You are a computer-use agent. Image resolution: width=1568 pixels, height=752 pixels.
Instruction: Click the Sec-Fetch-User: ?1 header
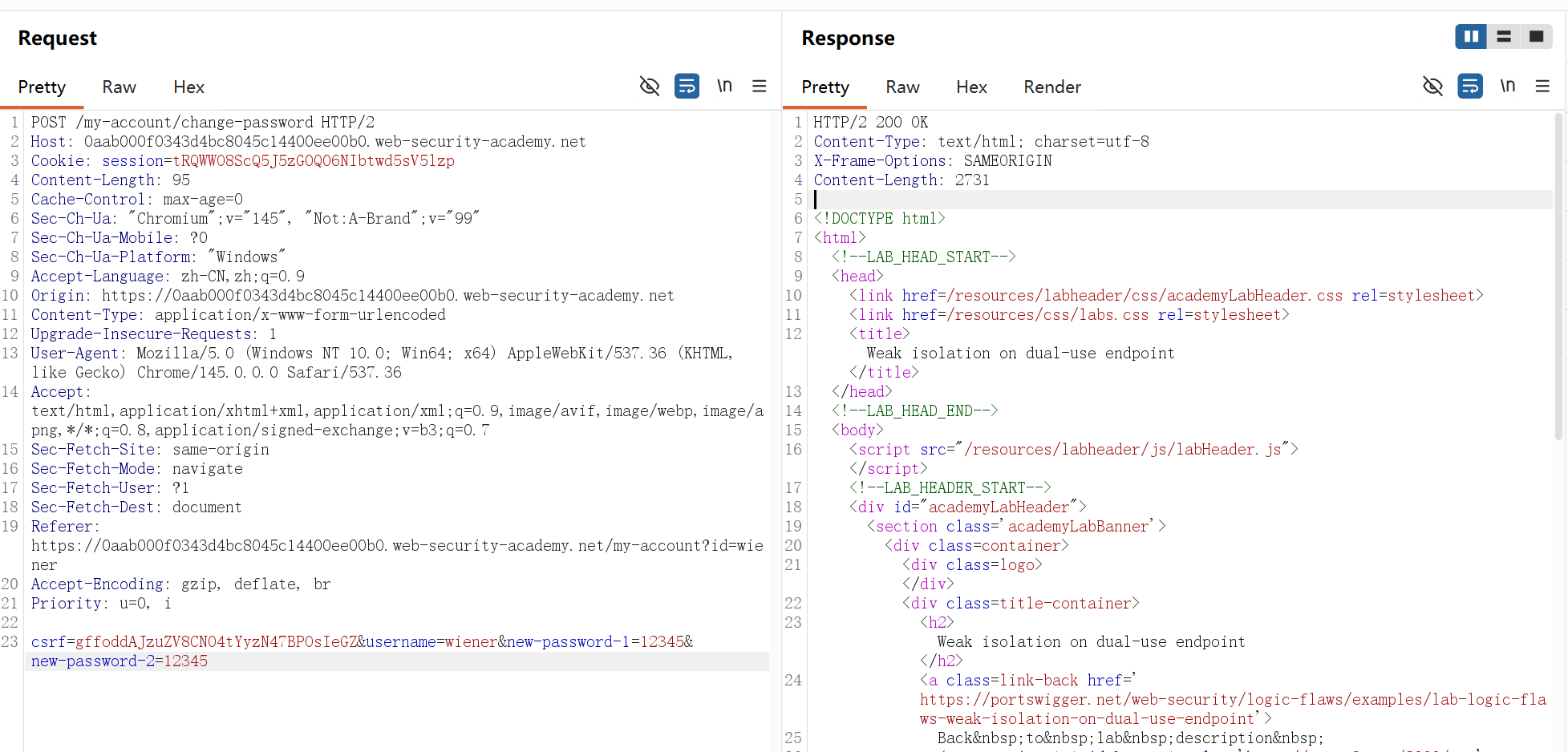tap(111, 488)
